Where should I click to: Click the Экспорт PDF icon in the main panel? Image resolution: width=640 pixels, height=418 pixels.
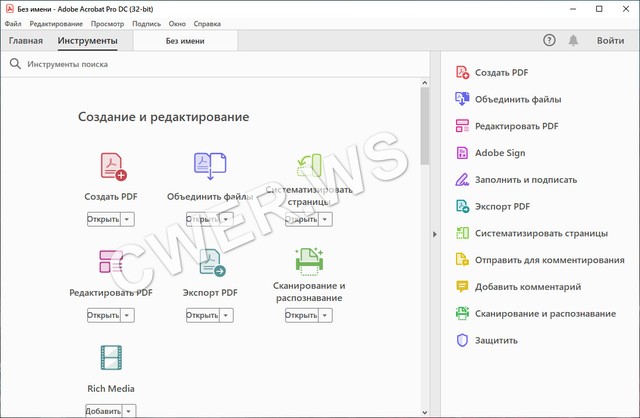(210, 263)
